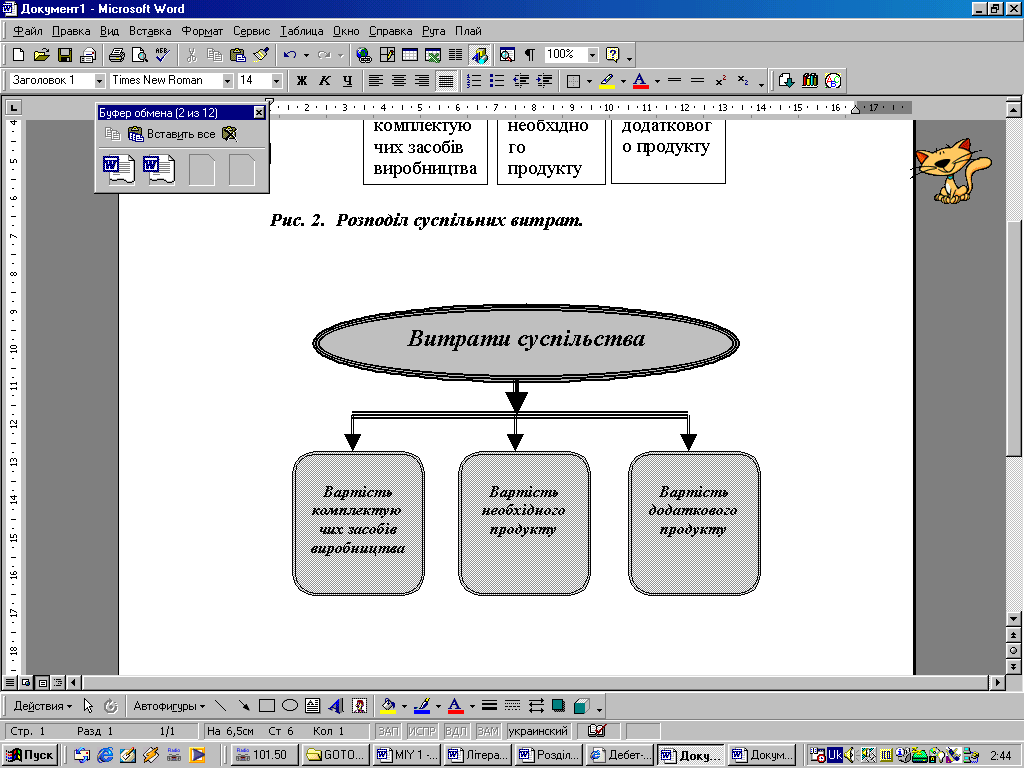
Task: Insert clip art from the drawing toolbar
Action: click(x=359, y=705)
